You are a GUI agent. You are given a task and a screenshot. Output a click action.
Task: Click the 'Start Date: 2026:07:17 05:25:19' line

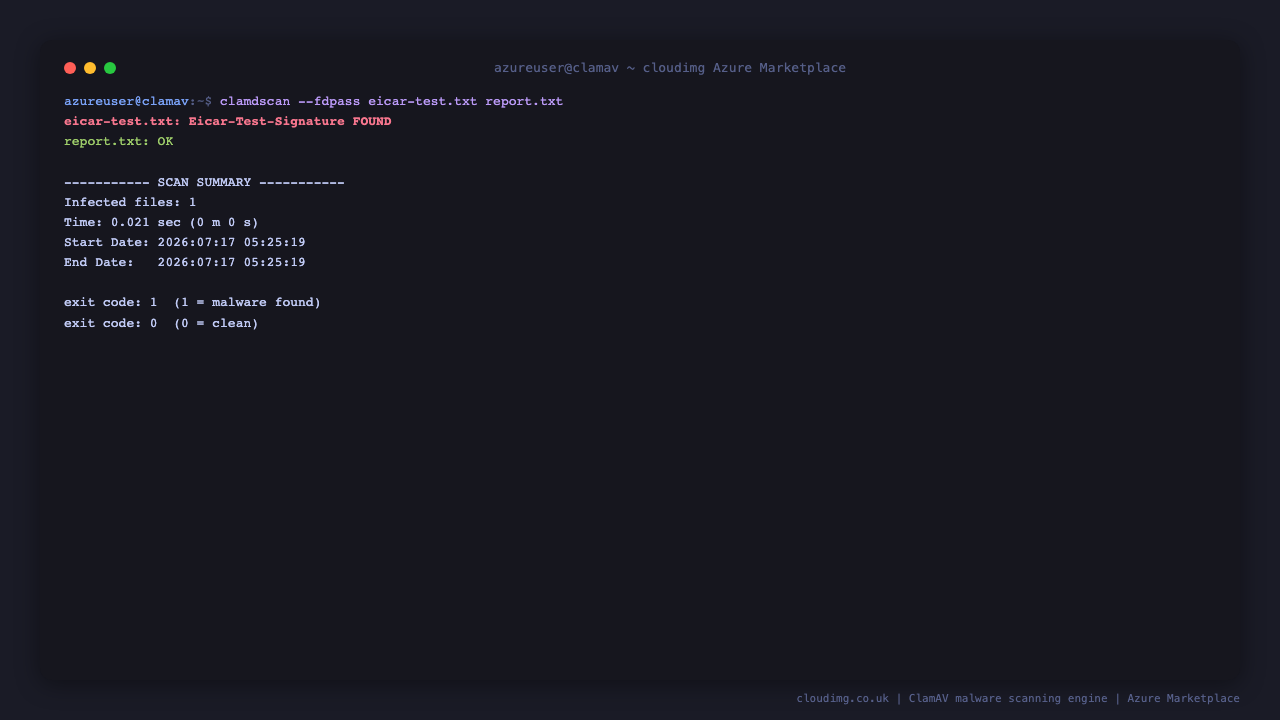click(x=185, y=242)
